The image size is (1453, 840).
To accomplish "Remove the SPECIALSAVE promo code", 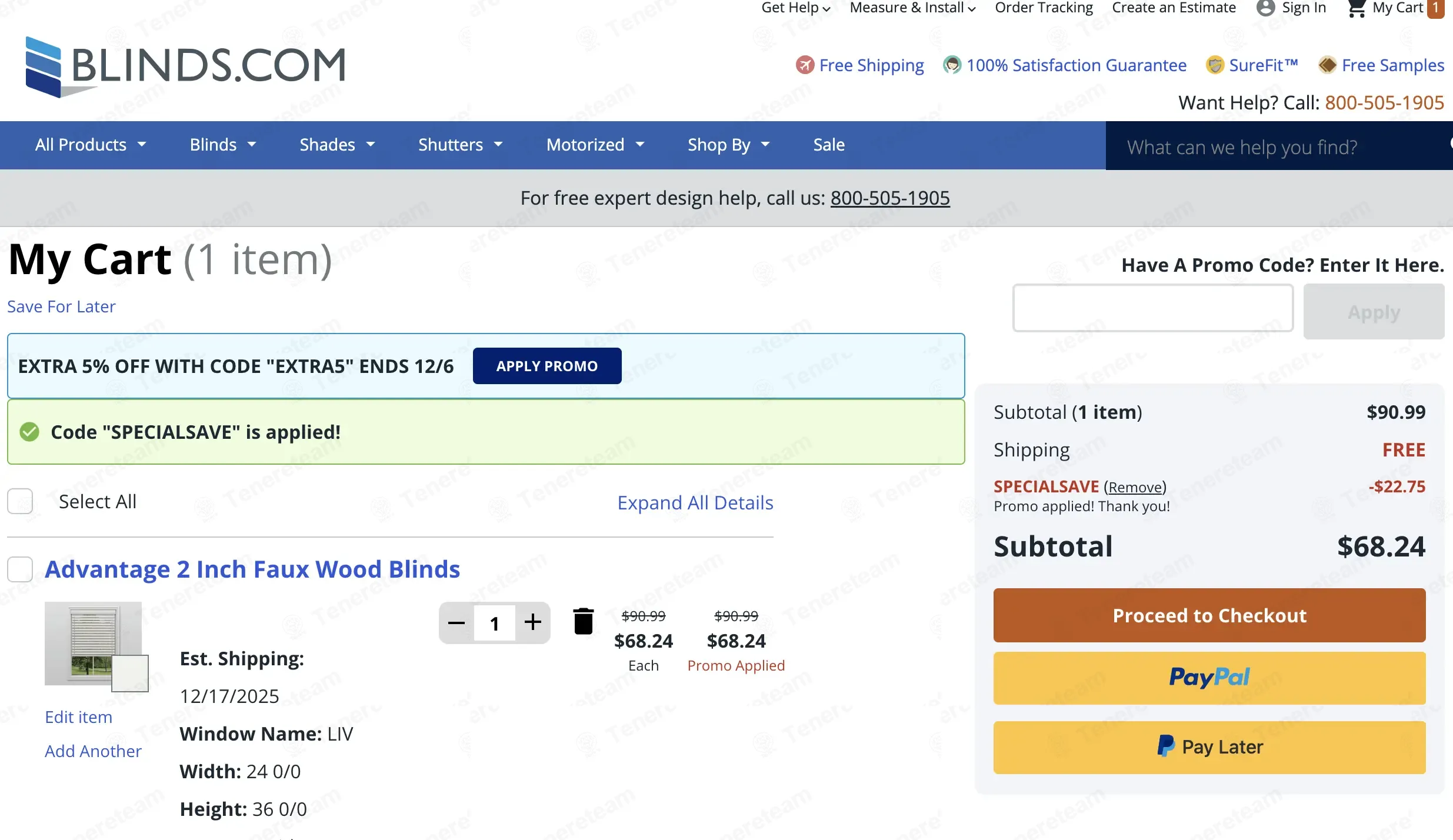I will pyautogui.click(x=1135, y=488).
